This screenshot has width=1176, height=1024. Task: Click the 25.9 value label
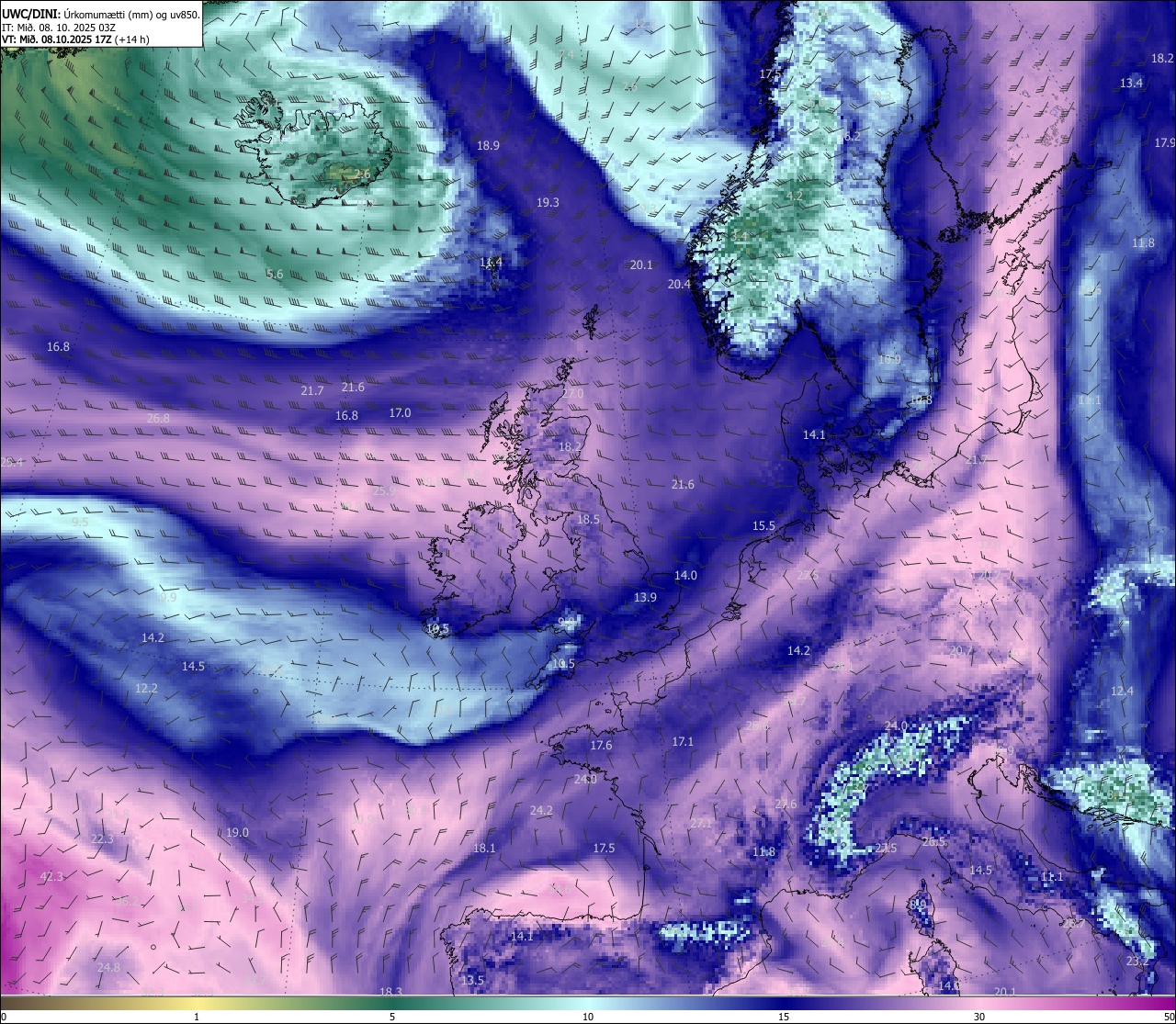(x=385, y=490)
